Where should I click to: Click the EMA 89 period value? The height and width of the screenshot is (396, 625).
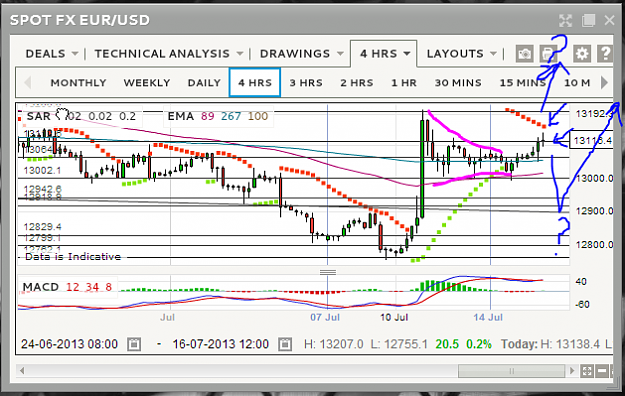[x=207, y=116]
